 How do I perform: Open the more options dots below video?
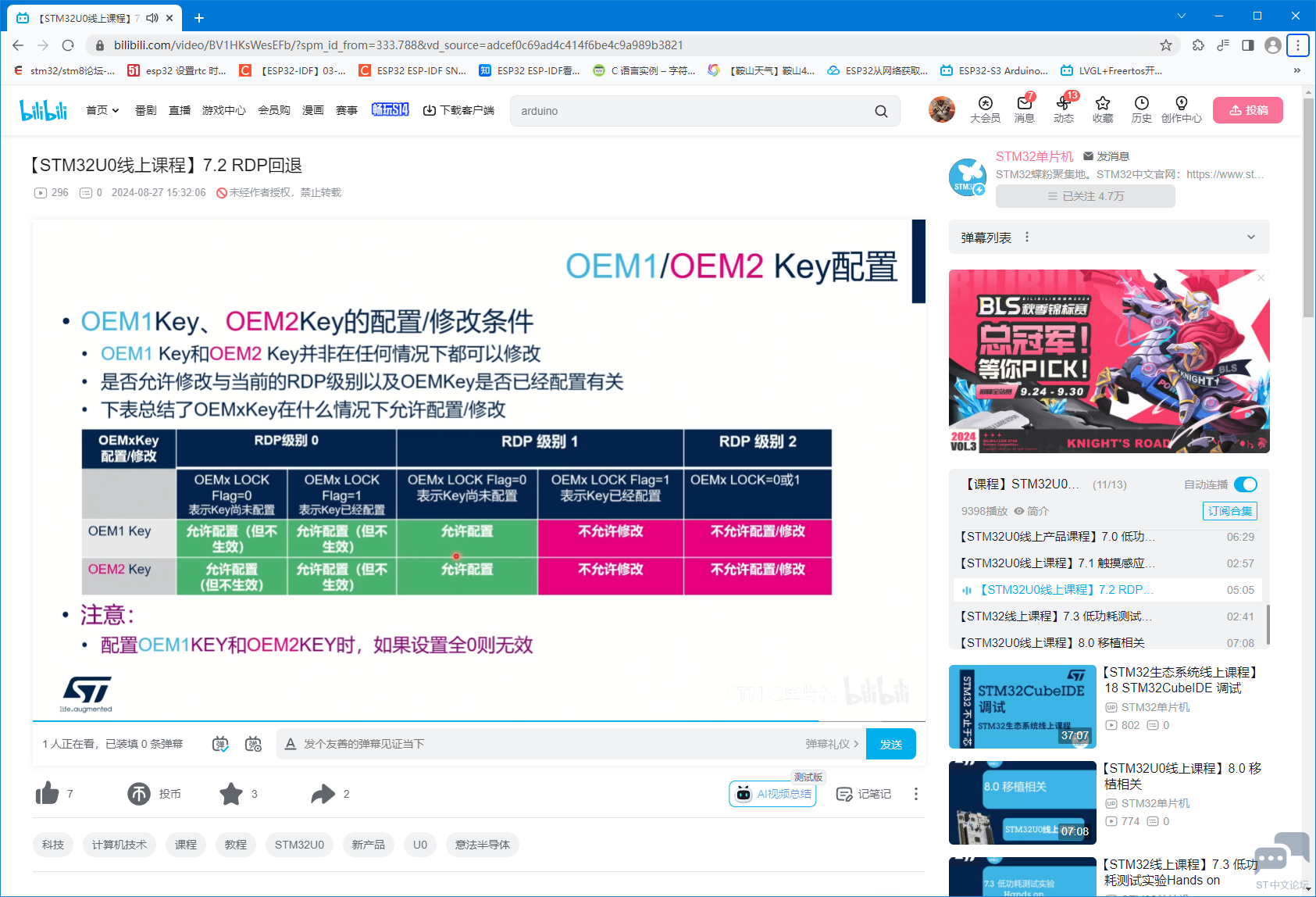click(916, 794)
